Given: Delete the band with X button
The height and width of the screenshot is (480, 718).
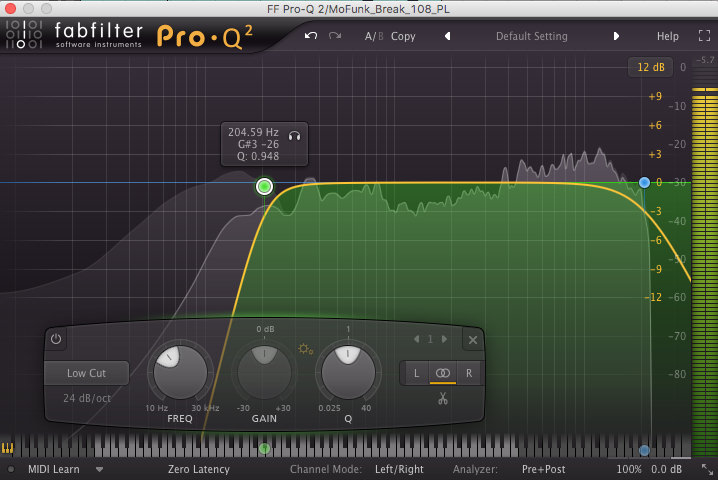Looking at the screenshot, I should click(x=473, y=340).
